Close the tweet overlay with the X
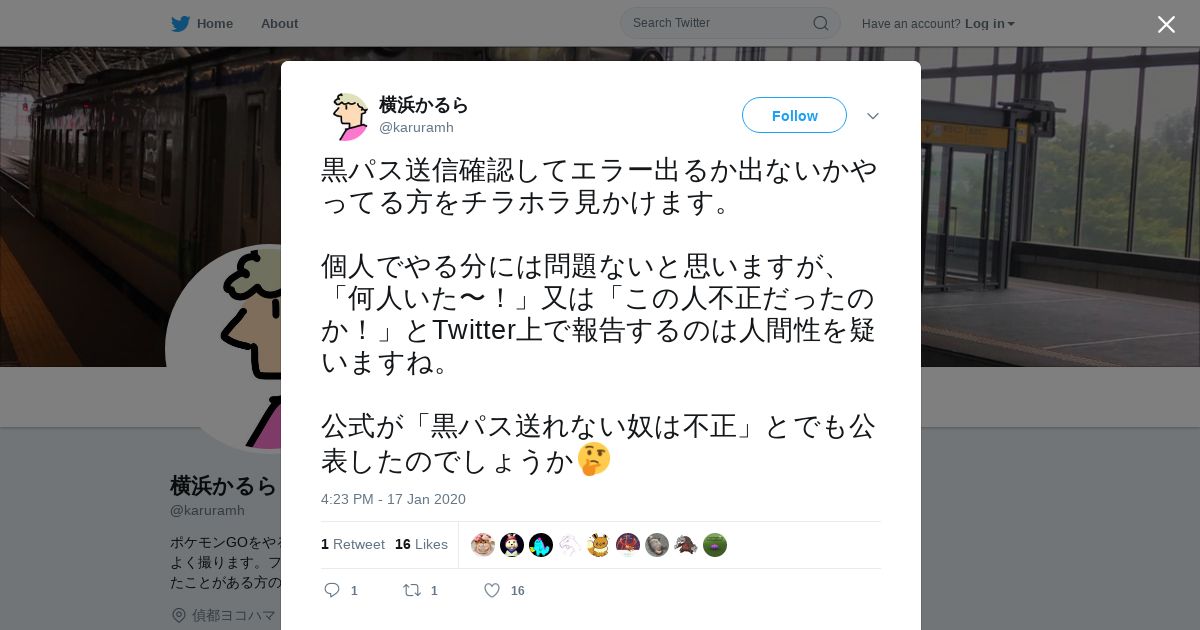Screen dimensions: 1200x630 point(1166,24)
